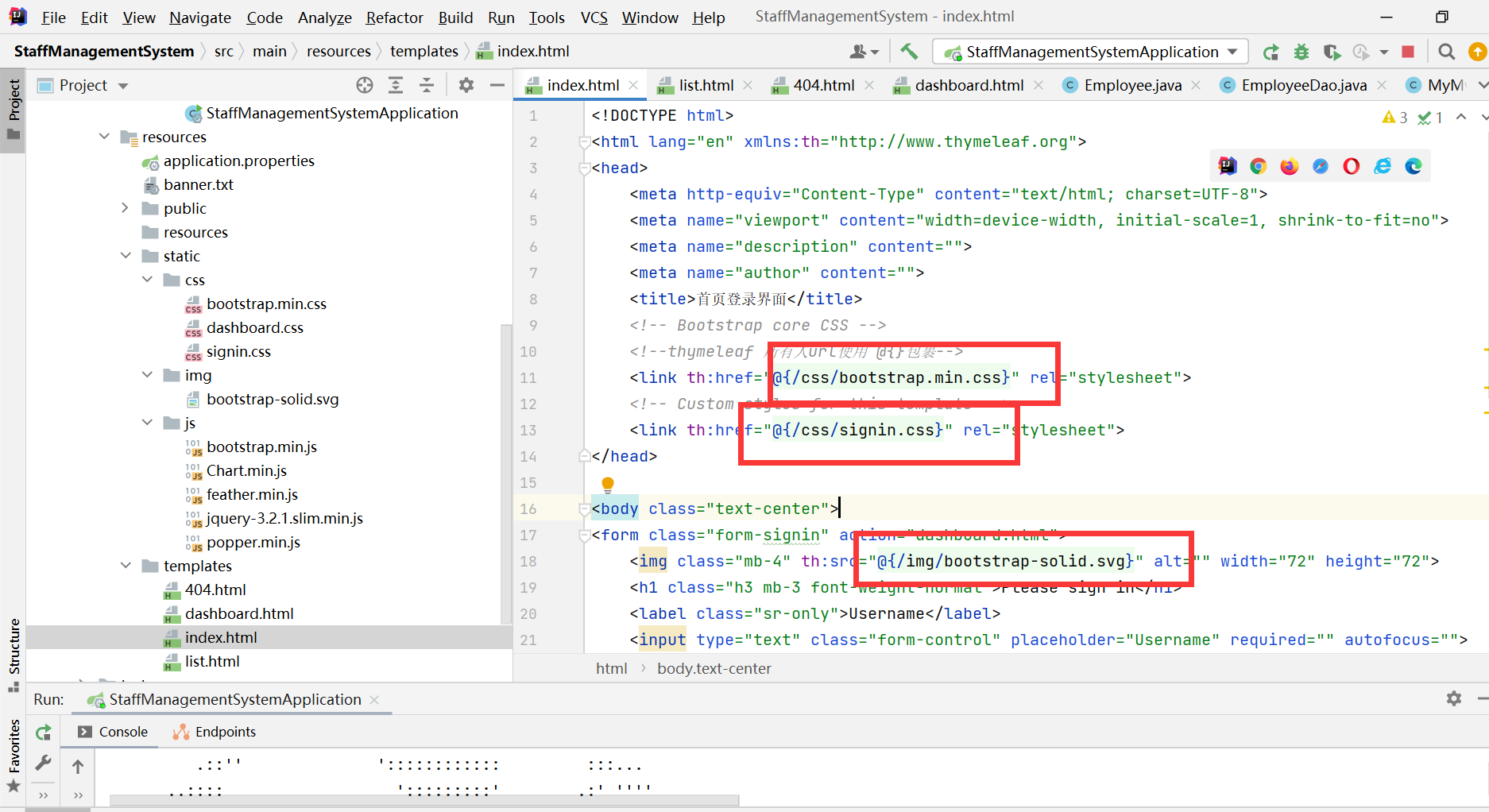Switch to Employee.java editor tab
Image resolution: width=1489 pixels, height=812 pixels.
coord(1132,85)
